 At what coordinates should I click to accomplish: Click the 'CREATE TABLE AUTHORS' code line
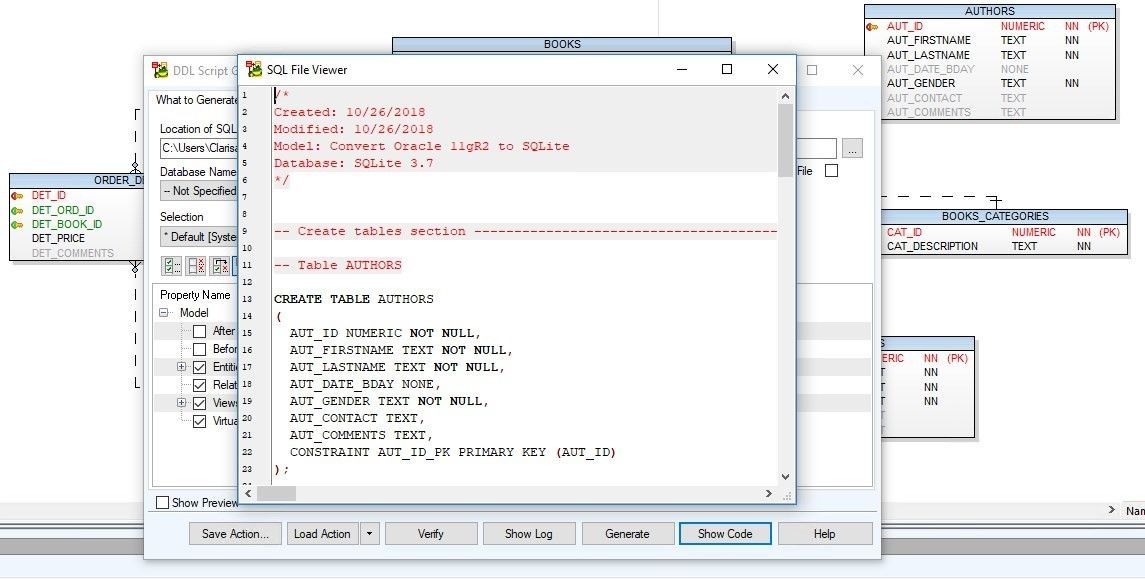(x=353, y=299)
